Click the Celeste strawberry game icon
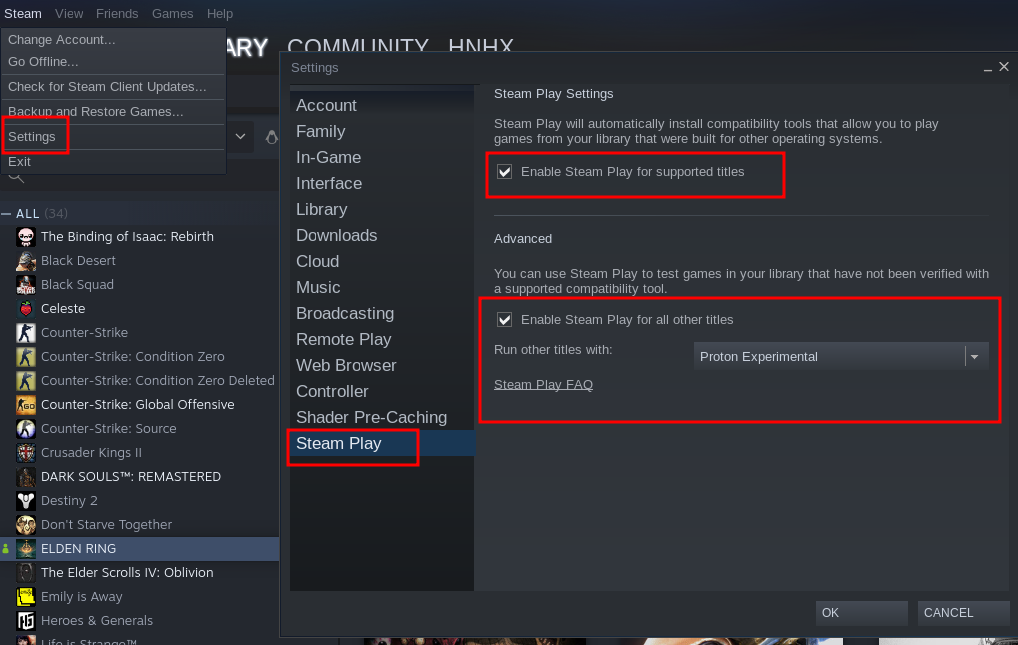1018x645 pixels. [x=26, y=309]
